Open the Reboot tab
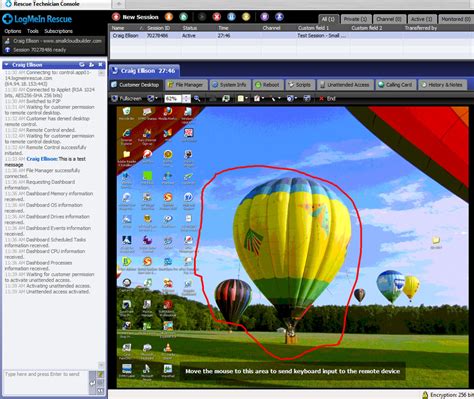This screenshot has height=399, width=474. [x=268, y=85]
